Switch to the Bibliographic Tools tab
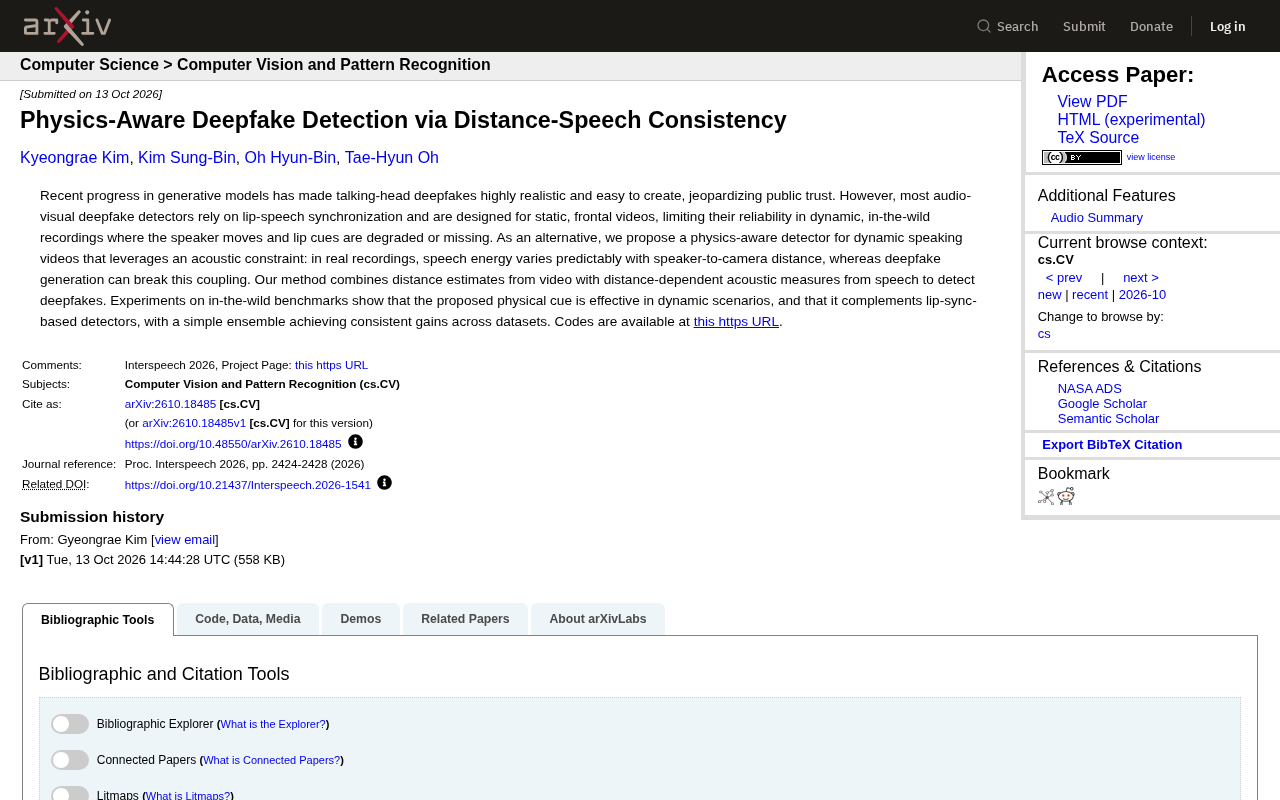 [x=98, y=620]
